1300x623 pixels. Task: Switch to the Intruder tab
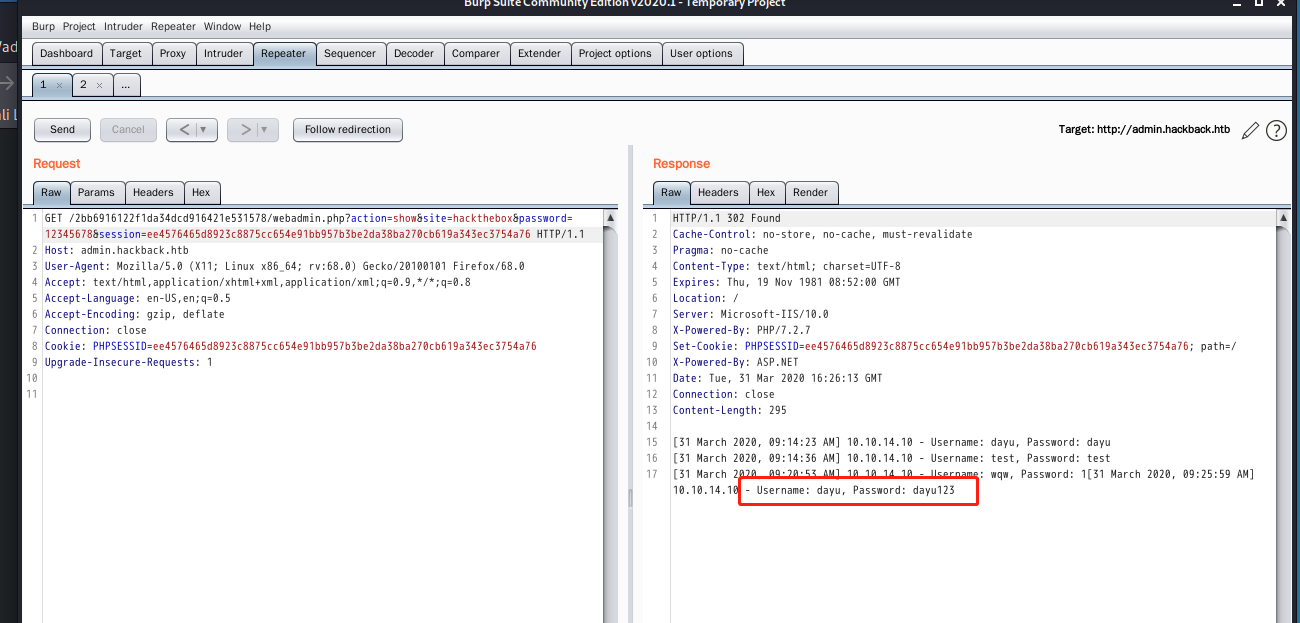coord(224,54)
